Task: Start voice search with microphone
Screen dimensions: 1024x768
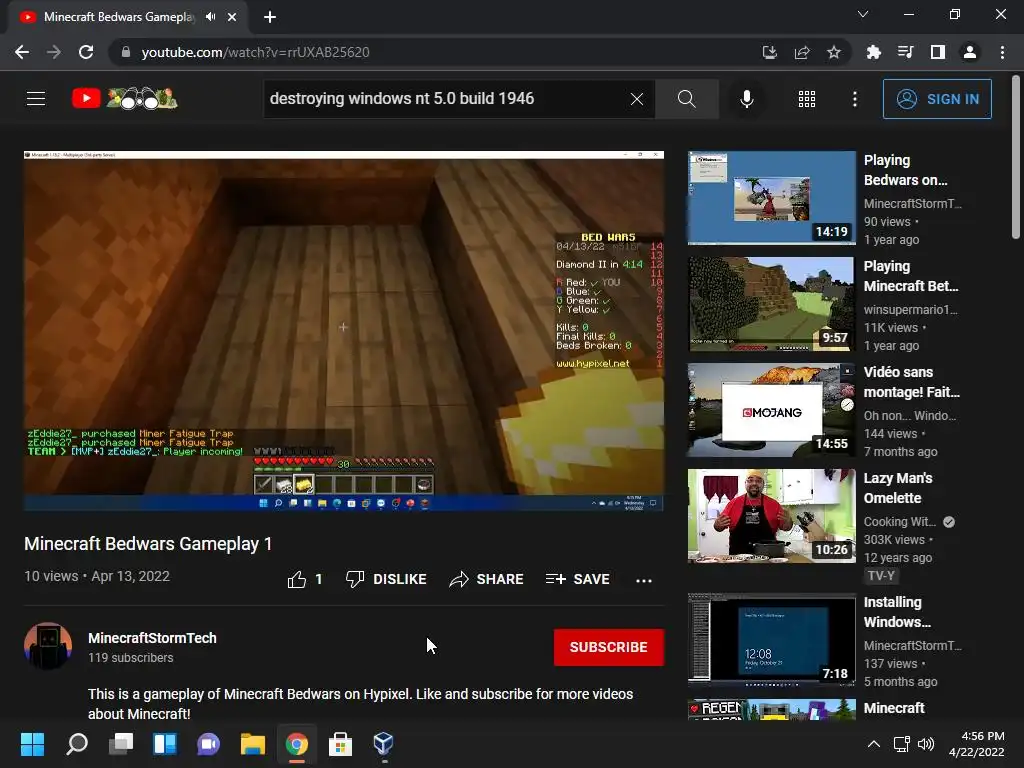Action: click(746, 99)
